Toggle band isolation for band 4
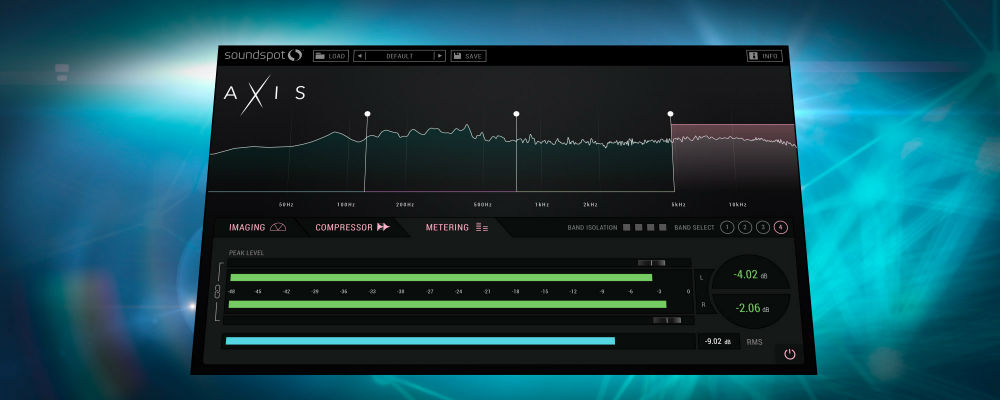Screen dimensions: 1000x400 click(x=663, y=227)
